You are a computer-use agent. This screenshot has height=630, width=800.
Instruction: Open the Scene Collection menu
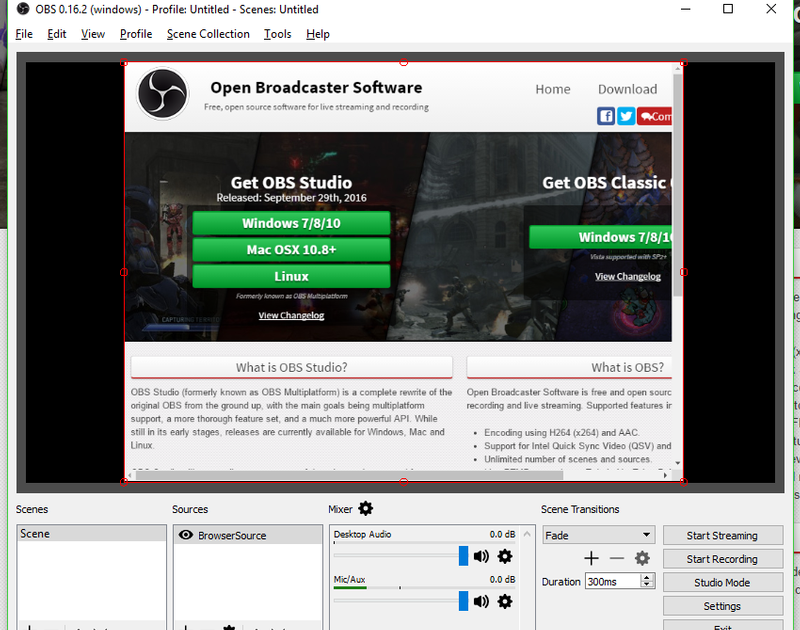(x=208, y=34)
